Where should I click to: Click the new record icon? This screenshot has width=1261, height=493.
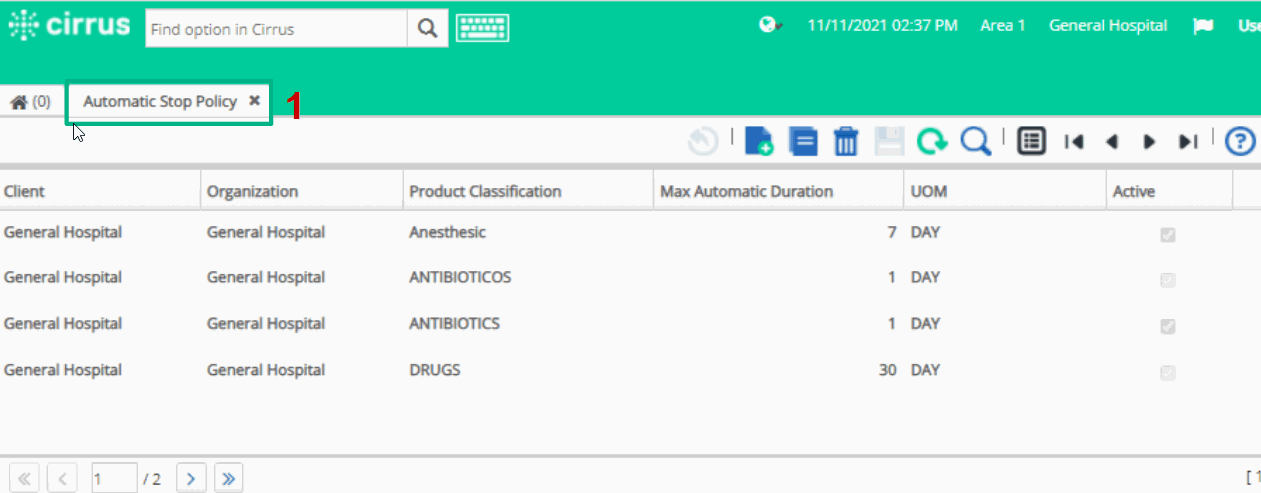[x=760, y=142]
